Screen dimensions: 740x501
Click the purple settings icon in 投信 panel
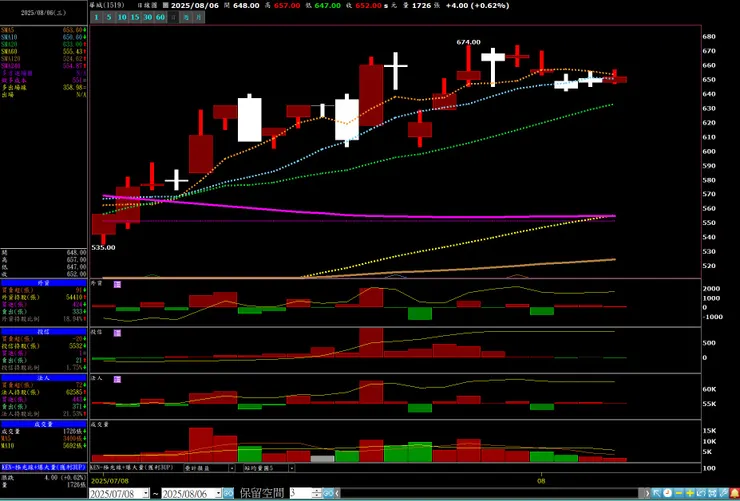coord(117,333)
